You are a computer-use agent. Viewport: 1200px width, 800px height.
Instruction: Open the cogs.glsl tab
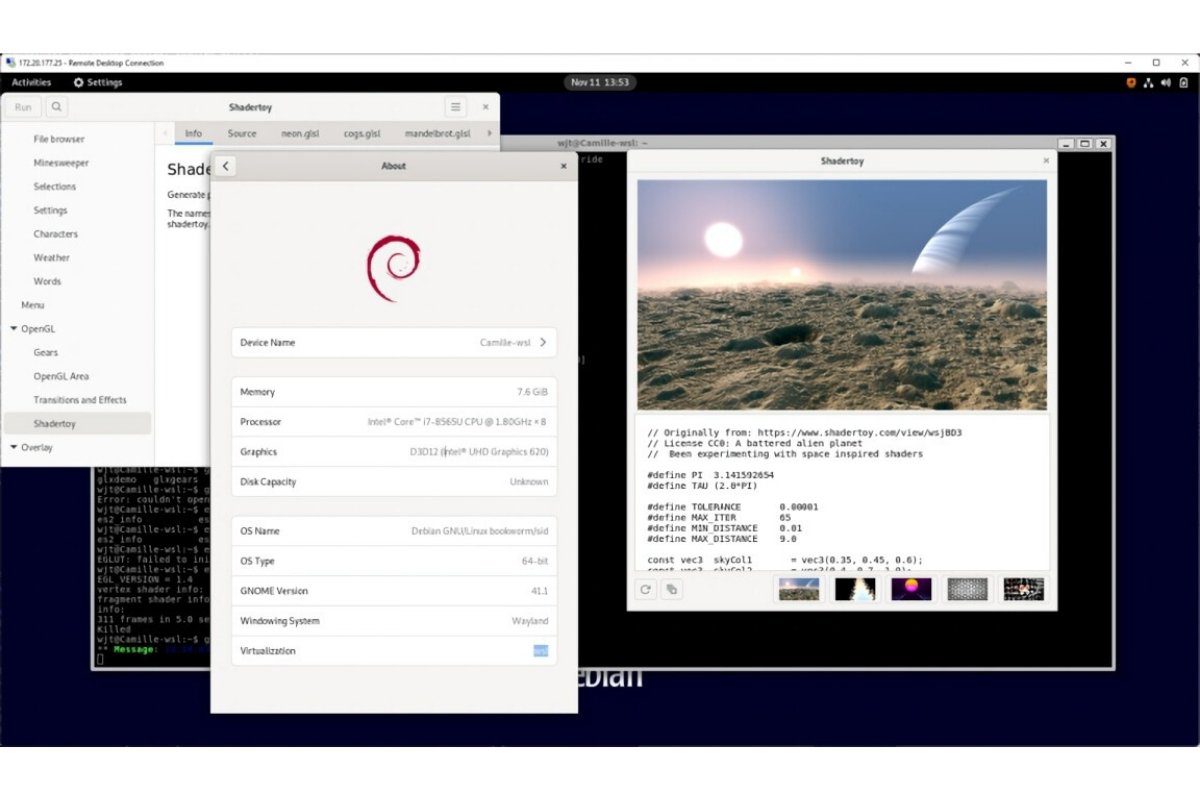(x=362, y=134)
